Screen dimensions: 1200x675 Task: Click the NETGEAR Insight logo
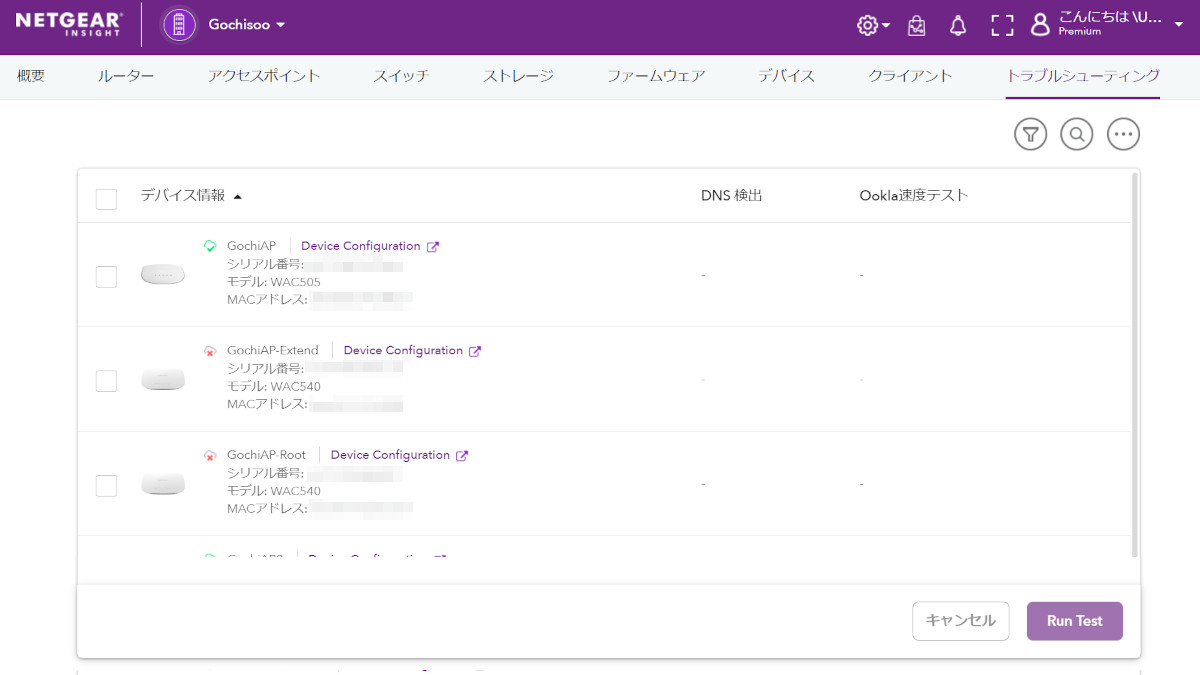(69, 24)
